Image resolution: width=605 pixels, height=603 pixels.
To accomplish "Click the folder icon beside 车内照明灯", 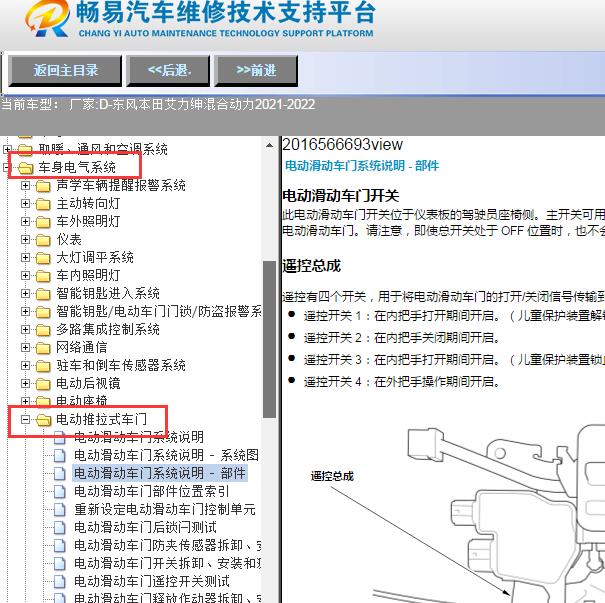I will click(x=43, y=276).
